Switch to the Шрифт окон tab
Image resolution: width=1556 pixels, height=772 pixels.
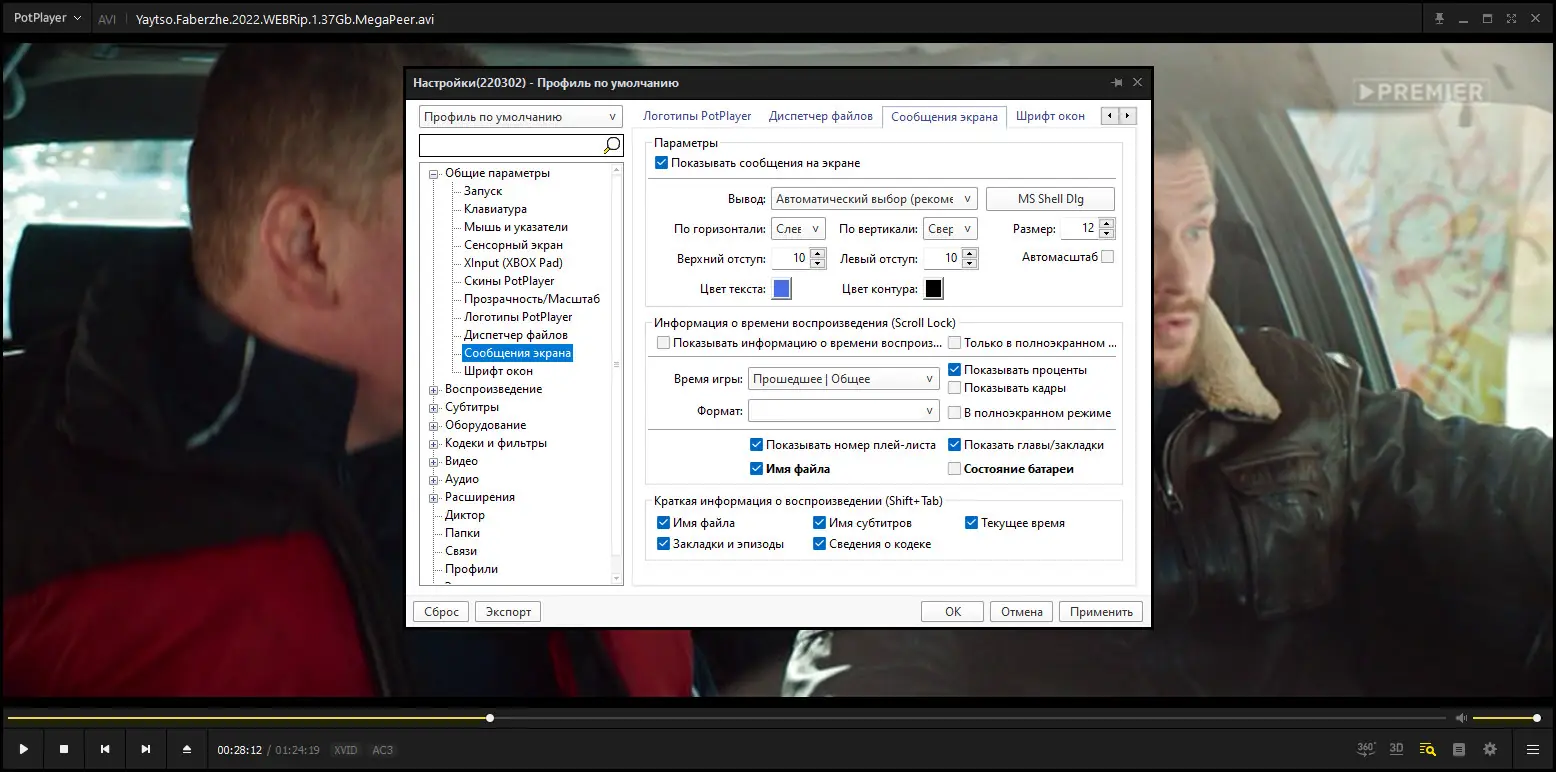(x=1050, y=116)
